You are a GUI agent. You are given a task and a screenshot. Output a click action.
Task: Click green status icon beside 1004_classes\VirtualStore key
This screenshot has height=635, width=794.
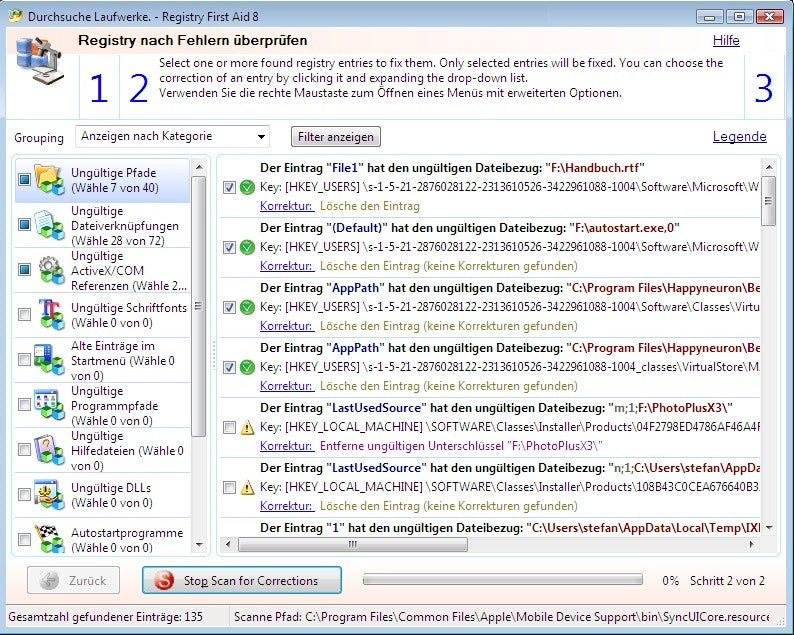tap(247, 367)
